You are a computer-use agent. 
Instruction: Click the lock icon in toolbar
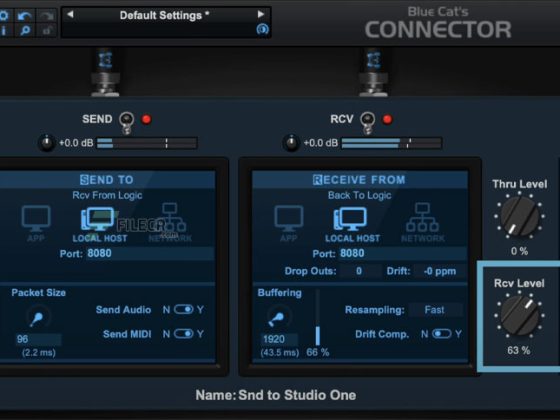(x=47, y=31)
